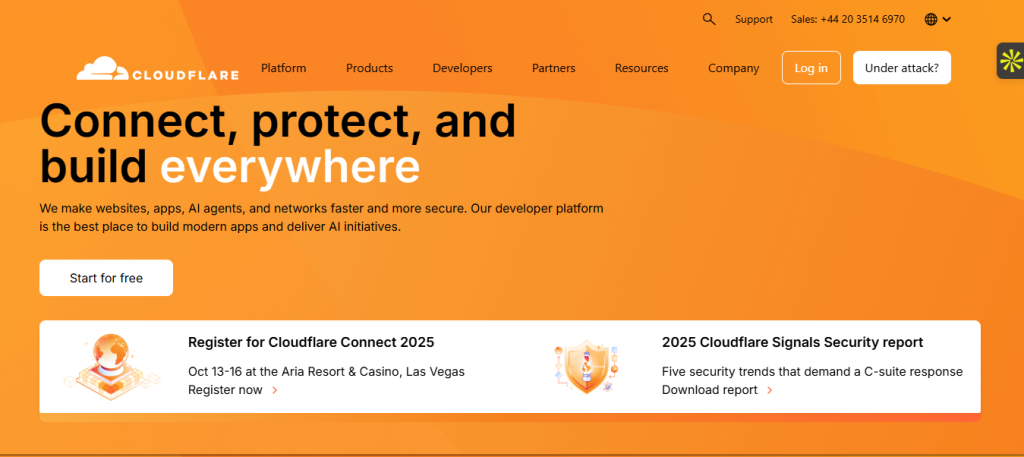Open the yellow asterisk extension widget
The width and height of the screenshot is (1024, 457).
(x=1011, y=61)
